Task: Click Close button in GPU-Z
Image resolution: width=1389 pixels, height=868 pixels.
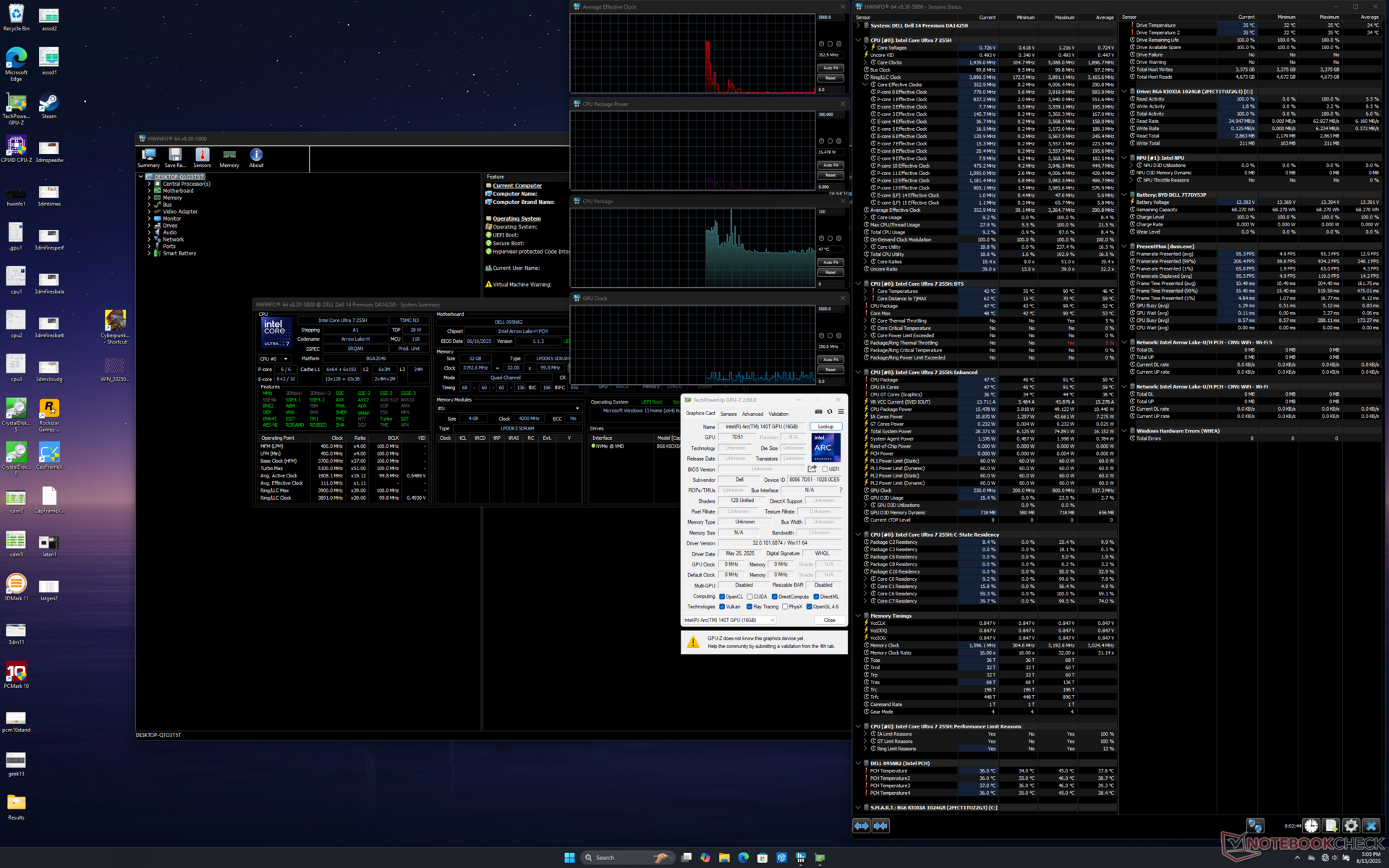Action: tap(829, 620)
